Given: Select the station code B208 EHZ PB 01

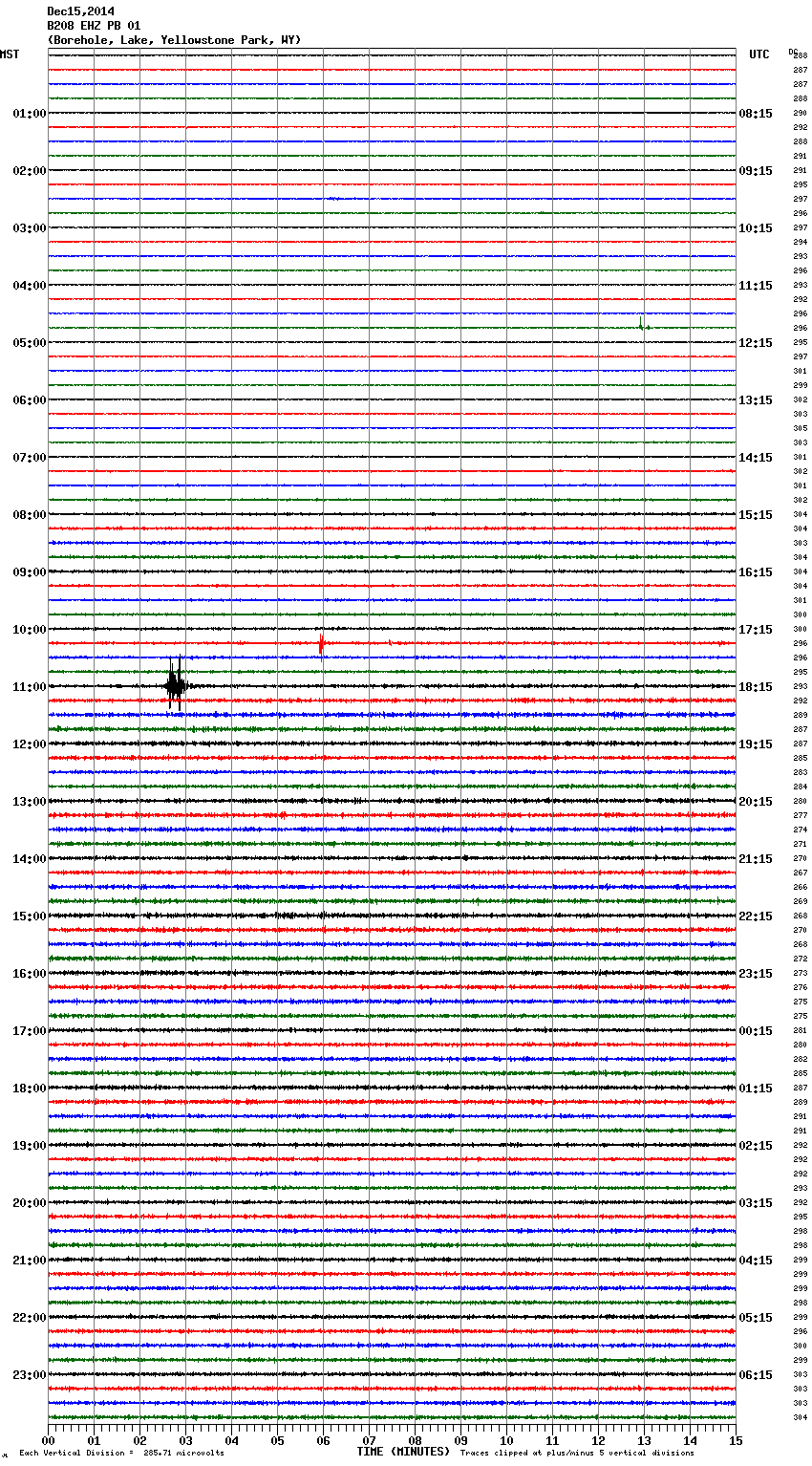Looking at the screenshot, I should coord(94,26).
